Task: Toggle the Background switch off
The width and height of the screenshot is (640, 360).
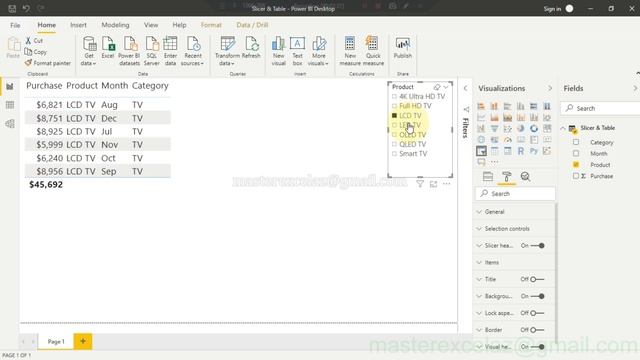Action: 537,296
